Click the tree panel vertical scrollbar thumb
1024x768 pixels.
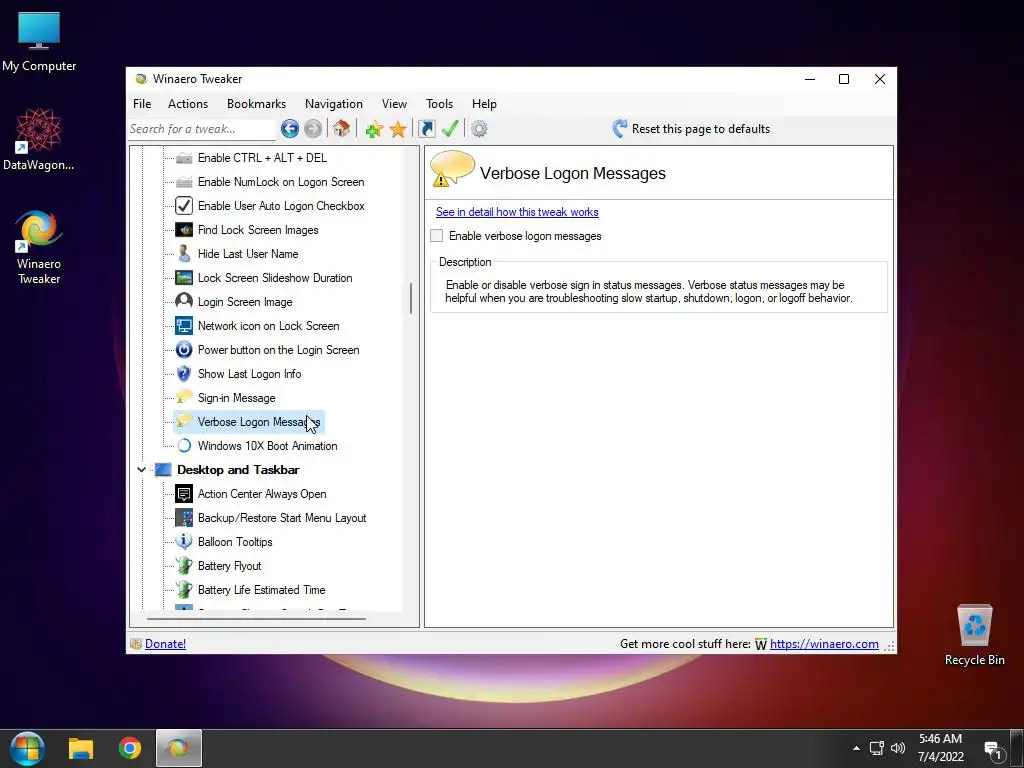(x=411, y=298)
